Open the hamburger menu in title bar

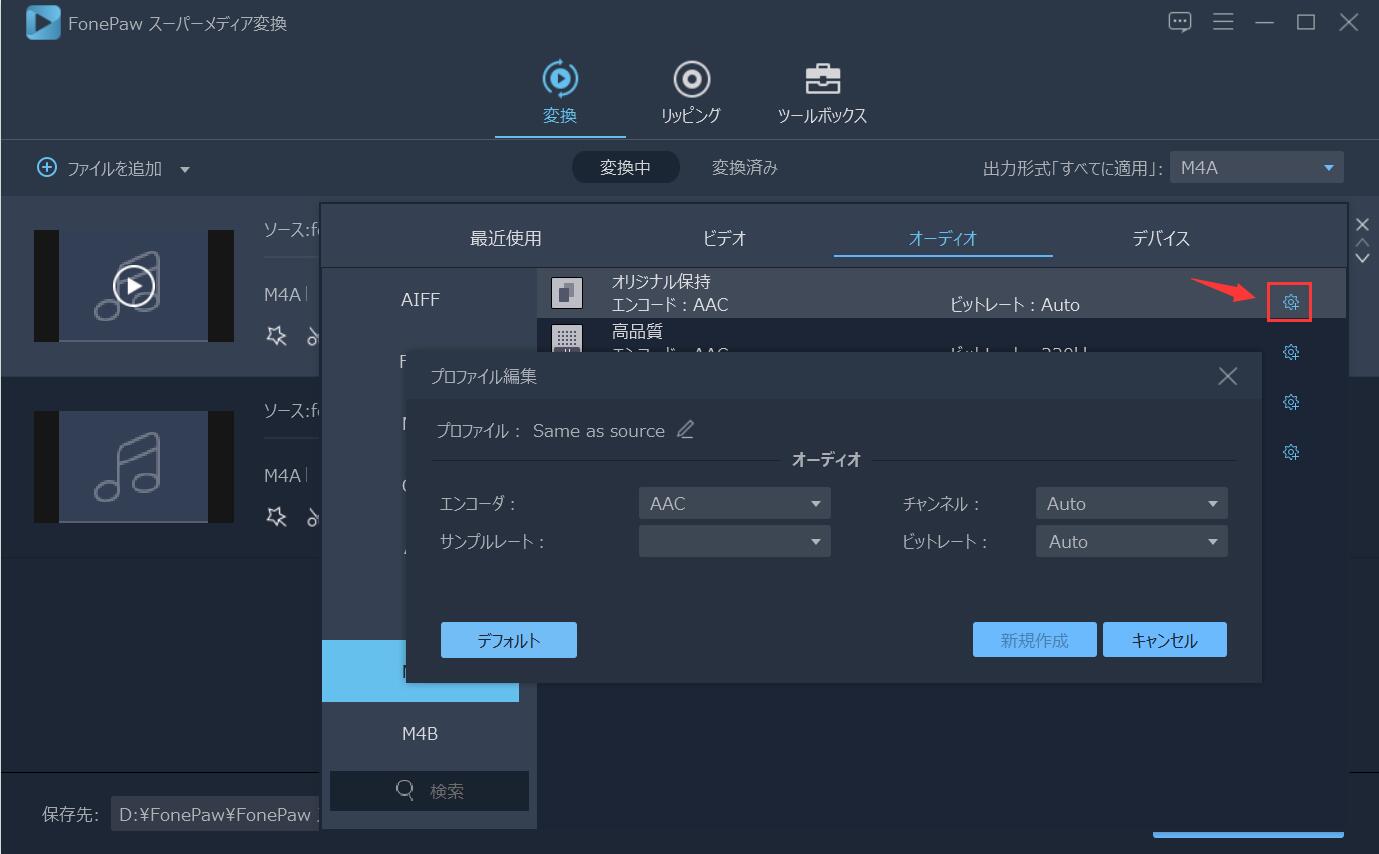tap(1222, 22)
